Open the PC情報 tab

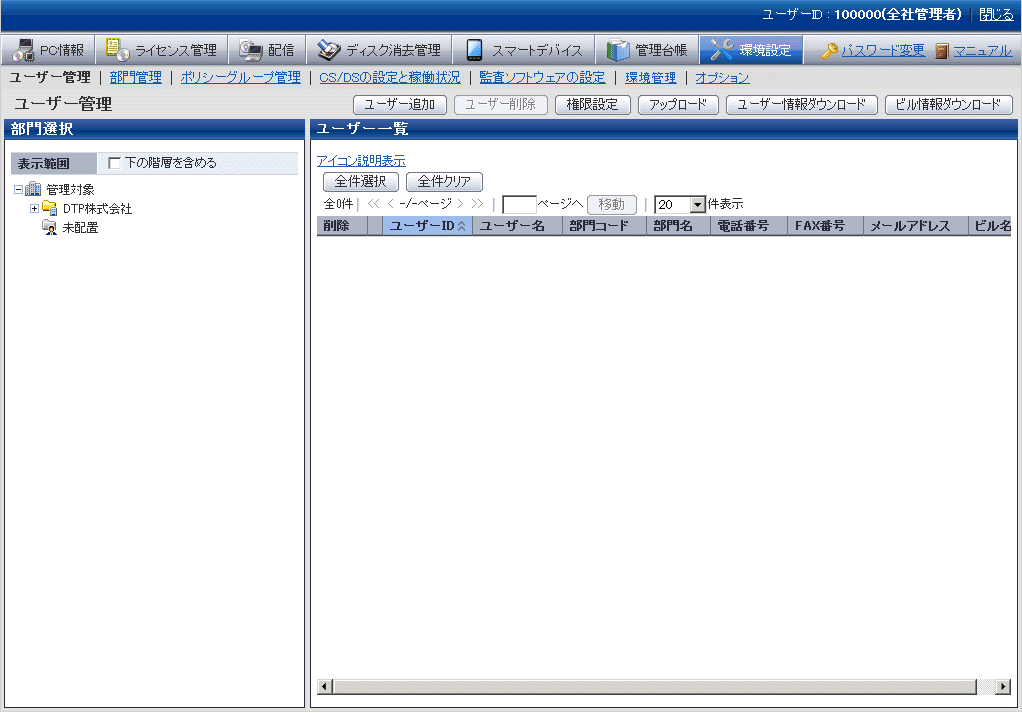pos(49,50)
